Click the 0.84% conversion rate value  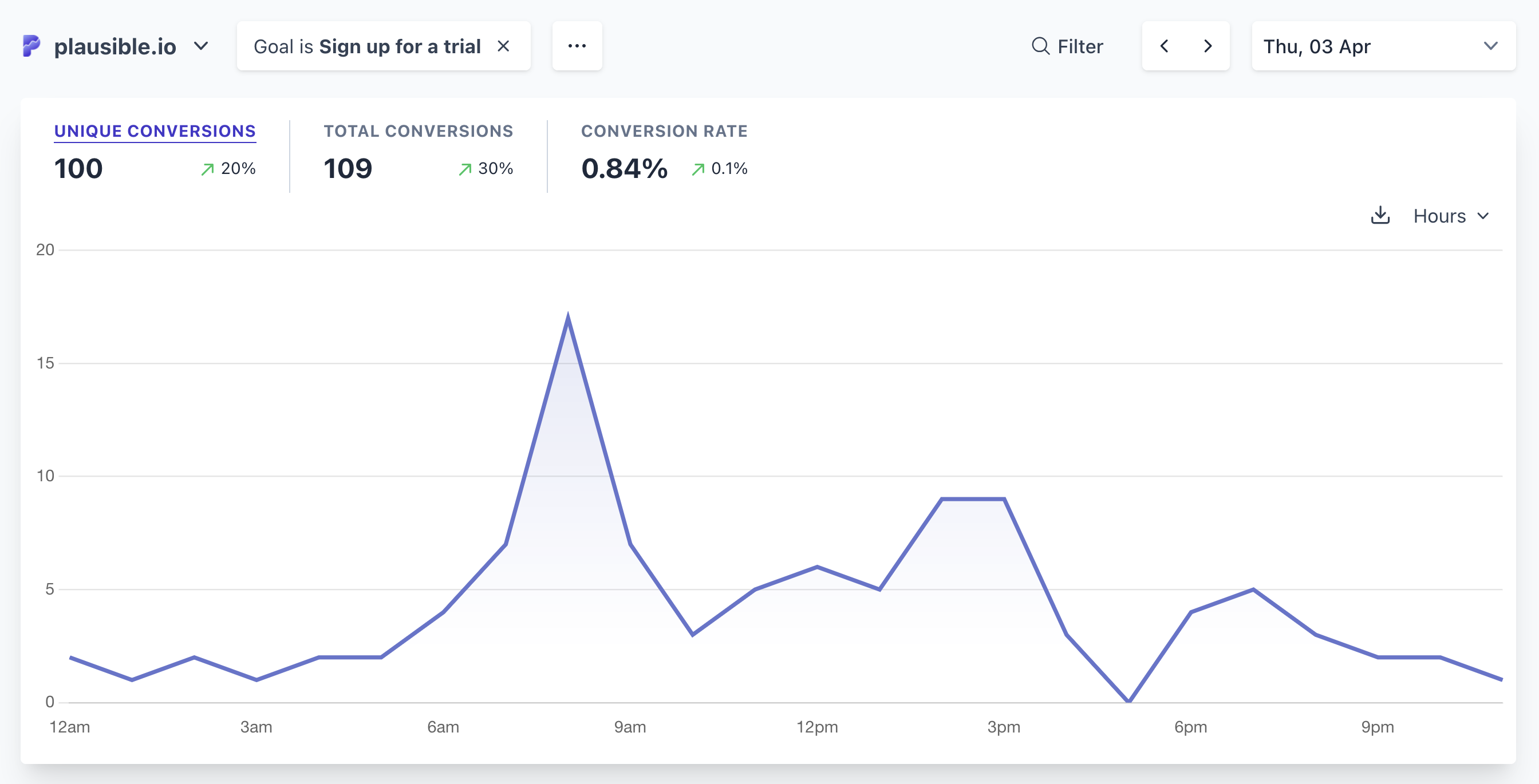tap(624, 169)
